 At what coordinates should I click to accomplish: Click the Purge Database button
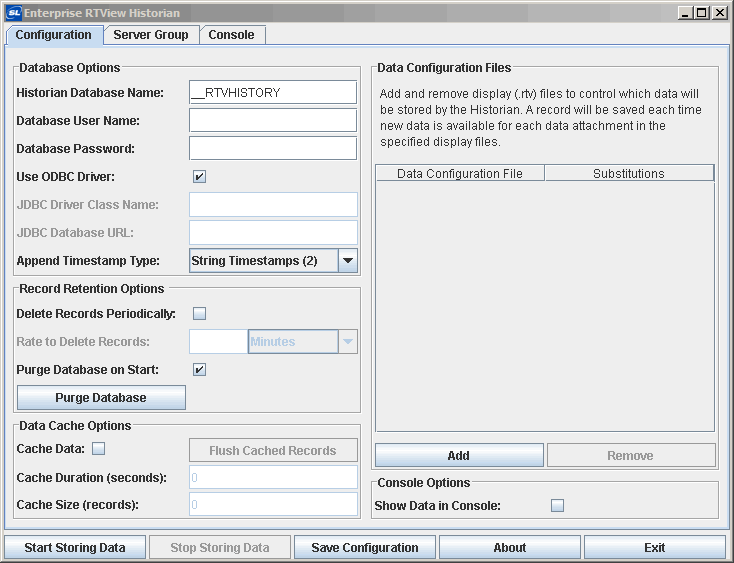coord(101,397)
